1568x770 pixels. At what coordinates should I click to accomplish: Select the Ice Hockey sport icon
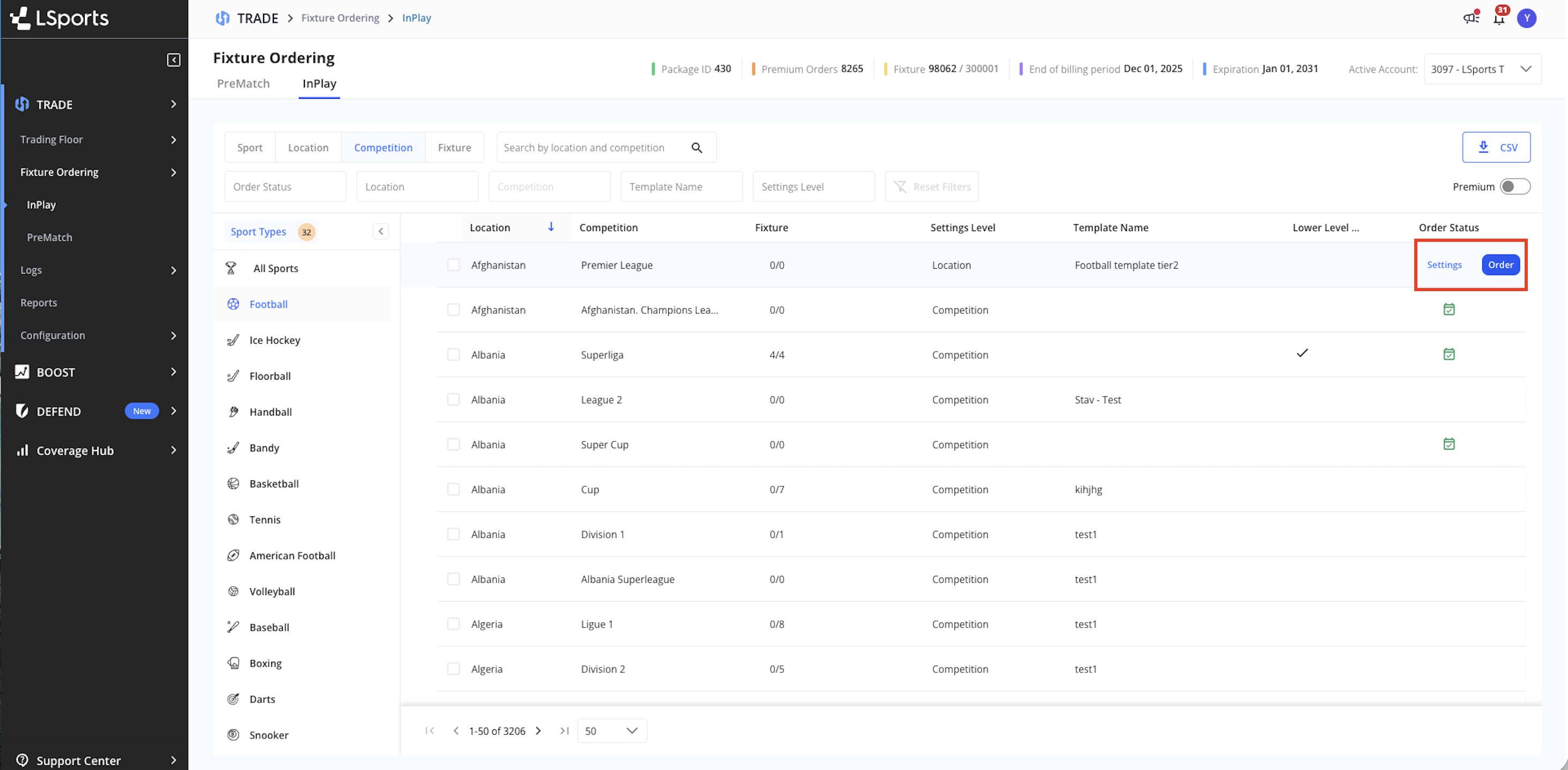(233, 340)
